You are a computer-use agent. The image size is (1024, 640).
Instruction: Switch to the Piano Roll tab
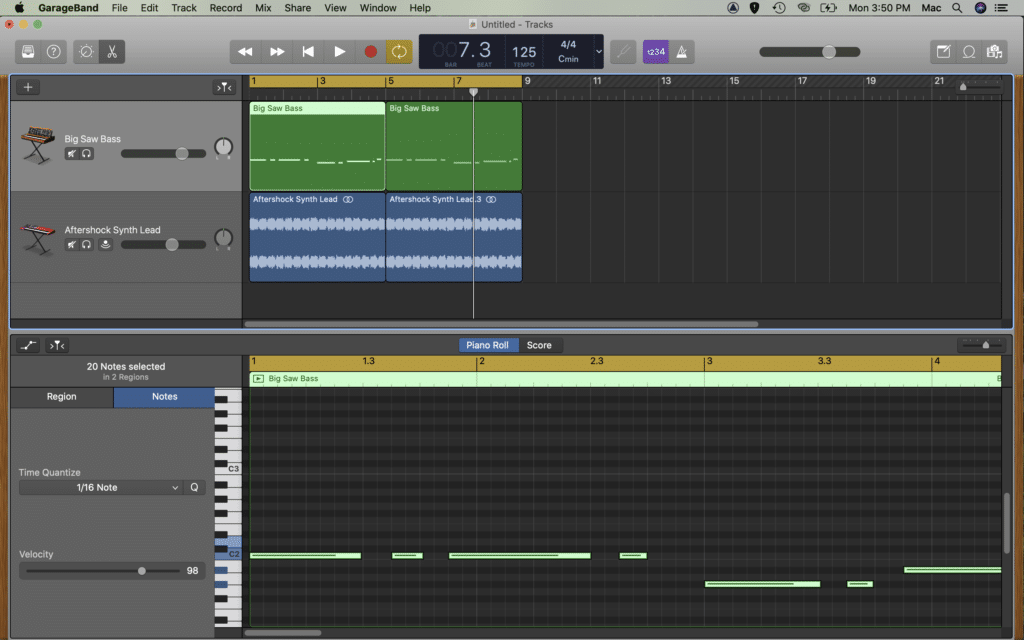[x=487, y=345]
